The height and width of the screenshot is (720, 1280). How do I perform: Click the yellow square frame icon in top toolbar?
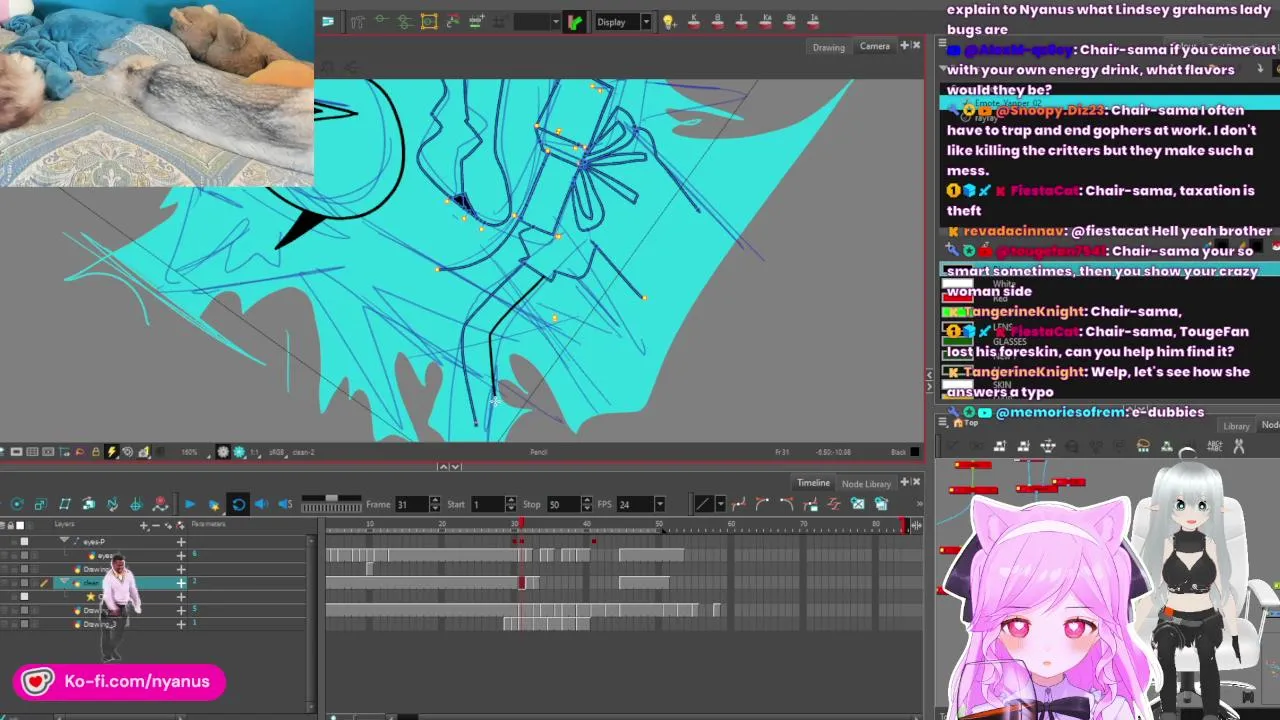click(x=429, y=21)
